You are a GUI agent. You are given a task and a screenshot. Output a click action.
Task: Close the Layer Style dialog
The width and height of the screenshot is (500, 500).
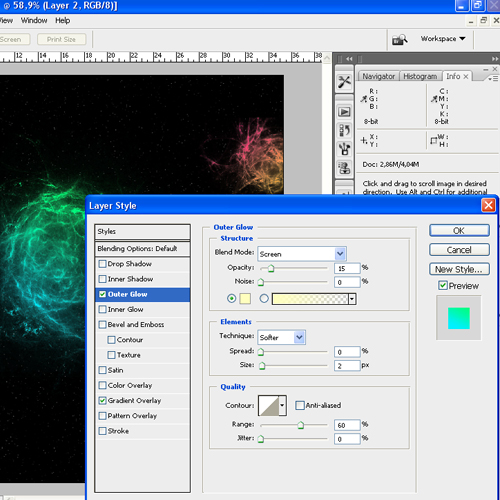[488, 205]
